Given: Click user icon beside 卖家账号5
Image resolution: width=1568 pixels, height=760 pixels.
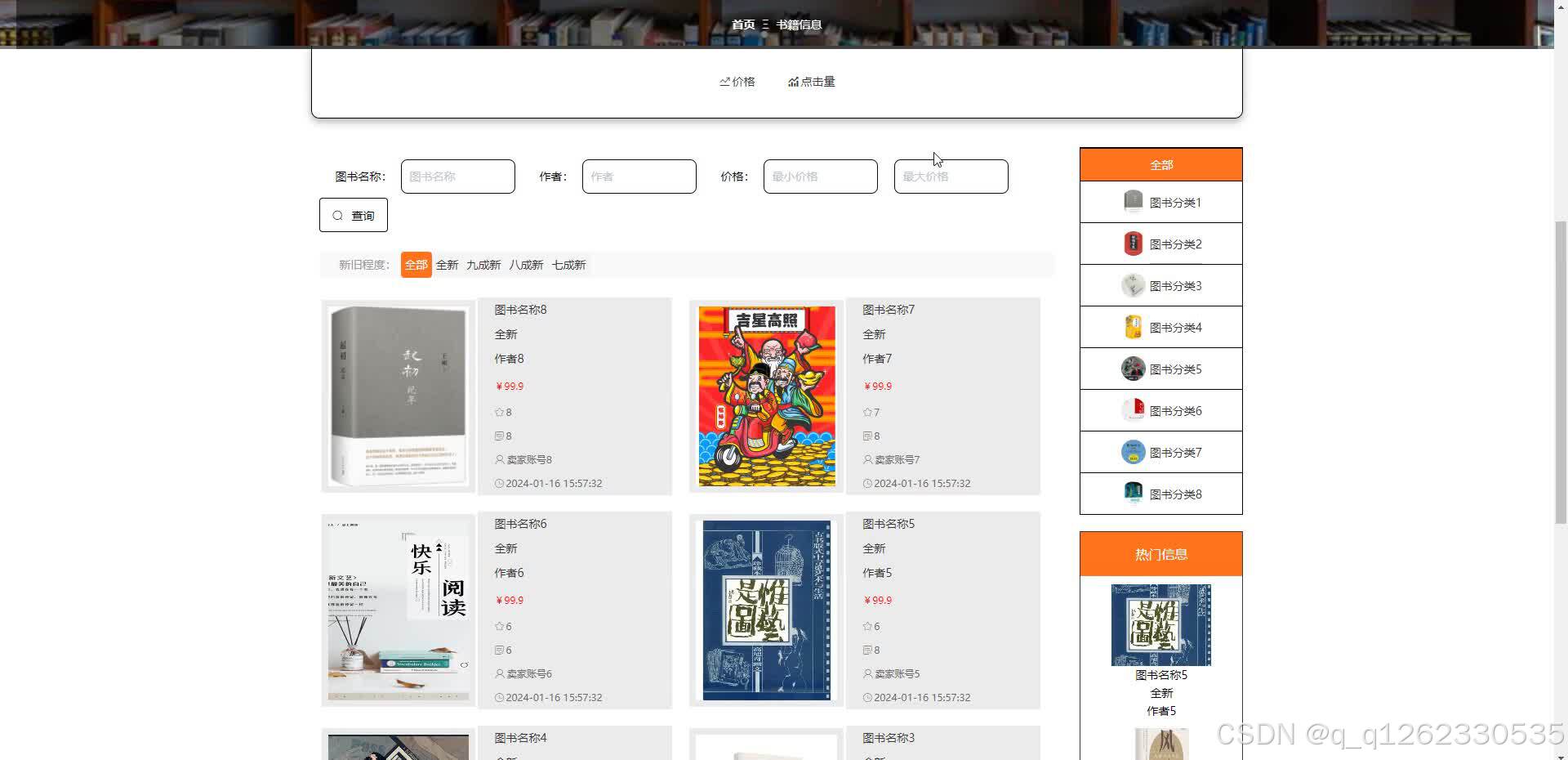Looking at the screenshot, I should click(868, 674).
